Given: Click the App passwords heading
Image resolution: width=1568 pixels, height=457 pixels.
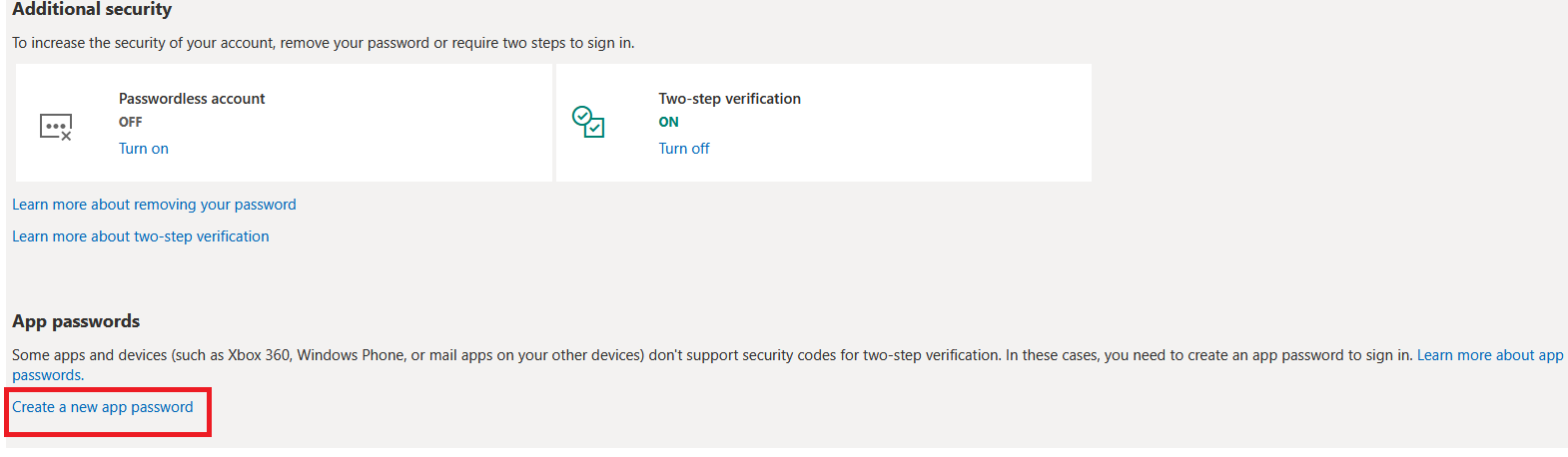Looking at the screenshot, I should [76, 321].
